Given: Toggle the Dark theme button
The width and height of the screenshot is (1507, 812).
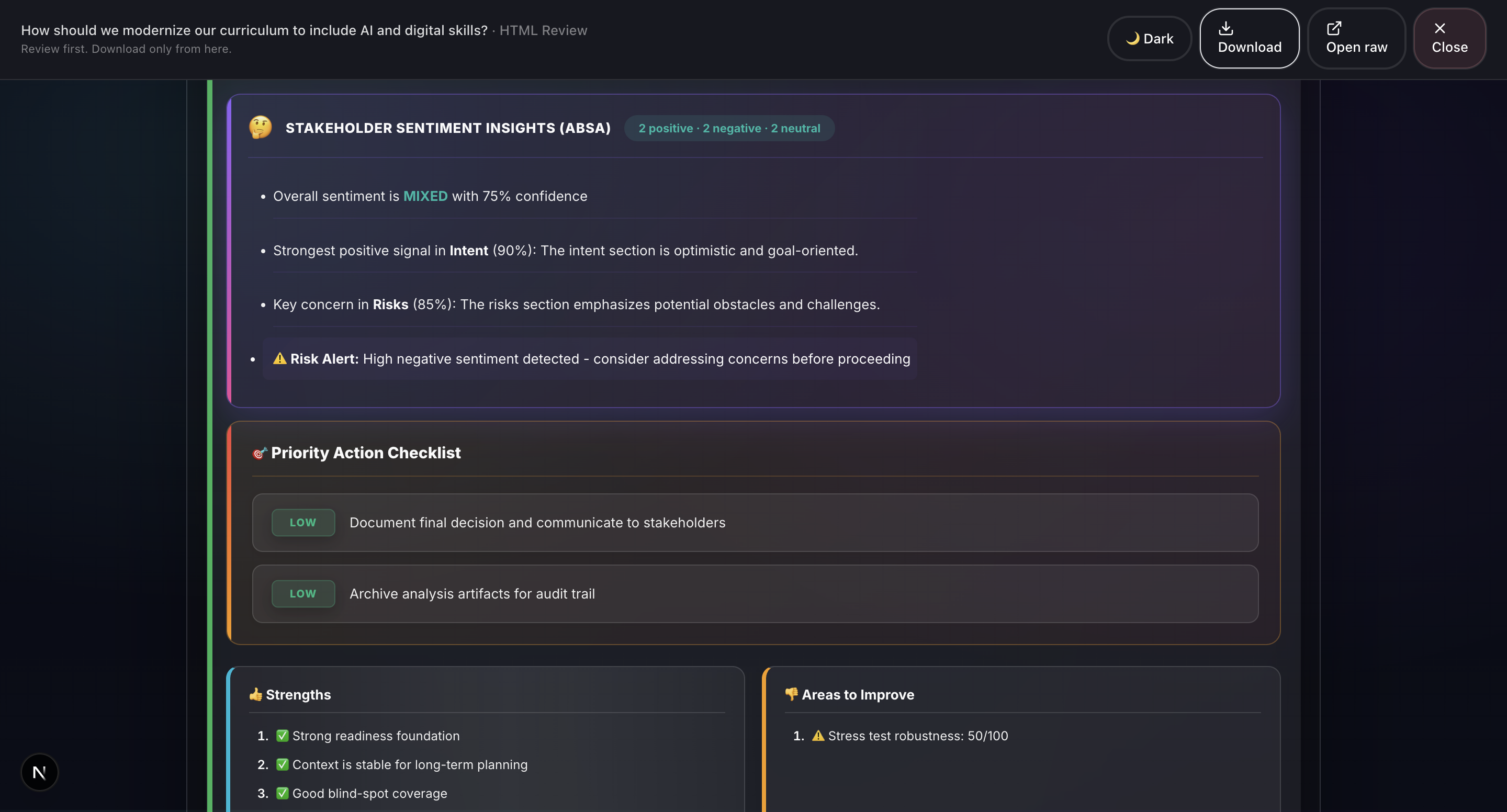Looking at the screenshot, I should coord(1149,39).
